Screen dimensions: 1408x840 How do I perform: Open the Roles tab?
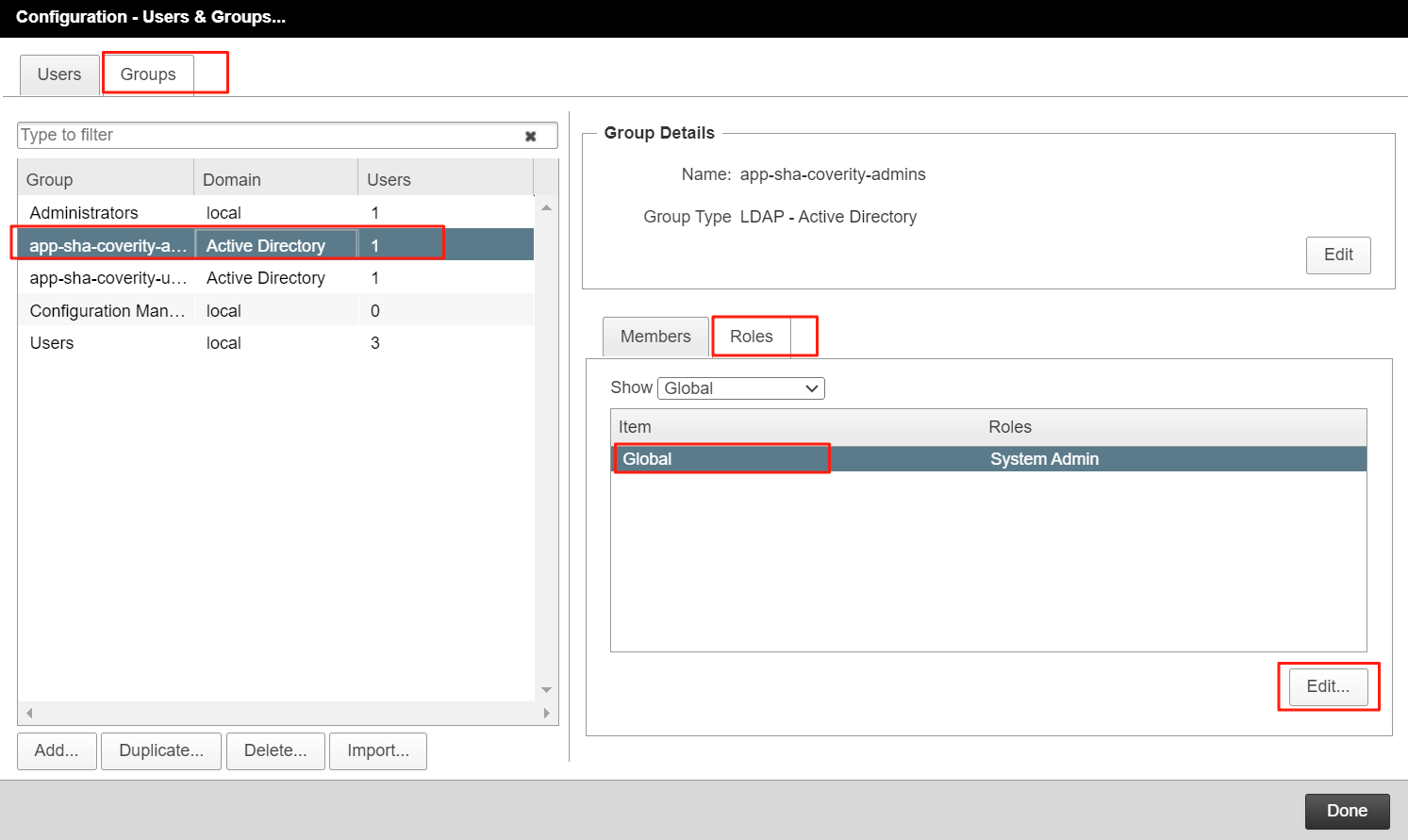click(x=752, y=337)
